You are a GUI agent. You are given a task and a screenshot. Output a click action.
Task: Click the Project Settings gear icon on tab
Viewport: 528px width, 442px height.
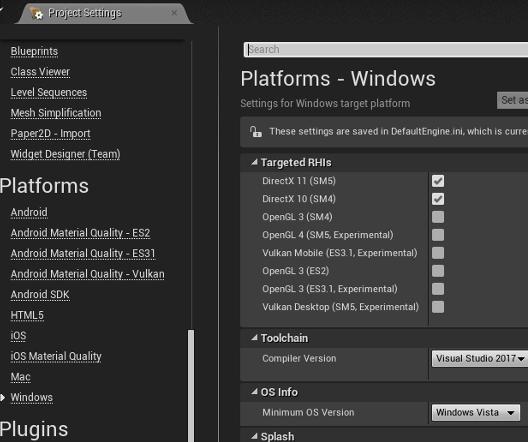(x=36, y=13)
